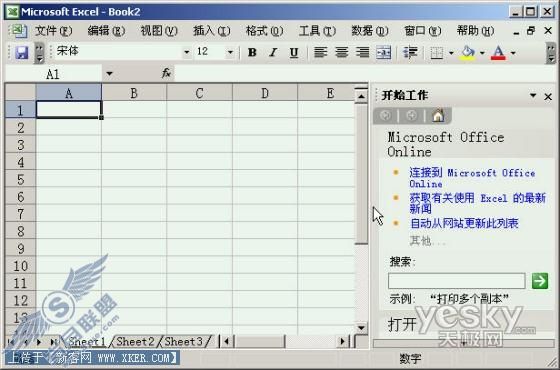Open the 窗口(W) menu

click(x=423, y=31)
